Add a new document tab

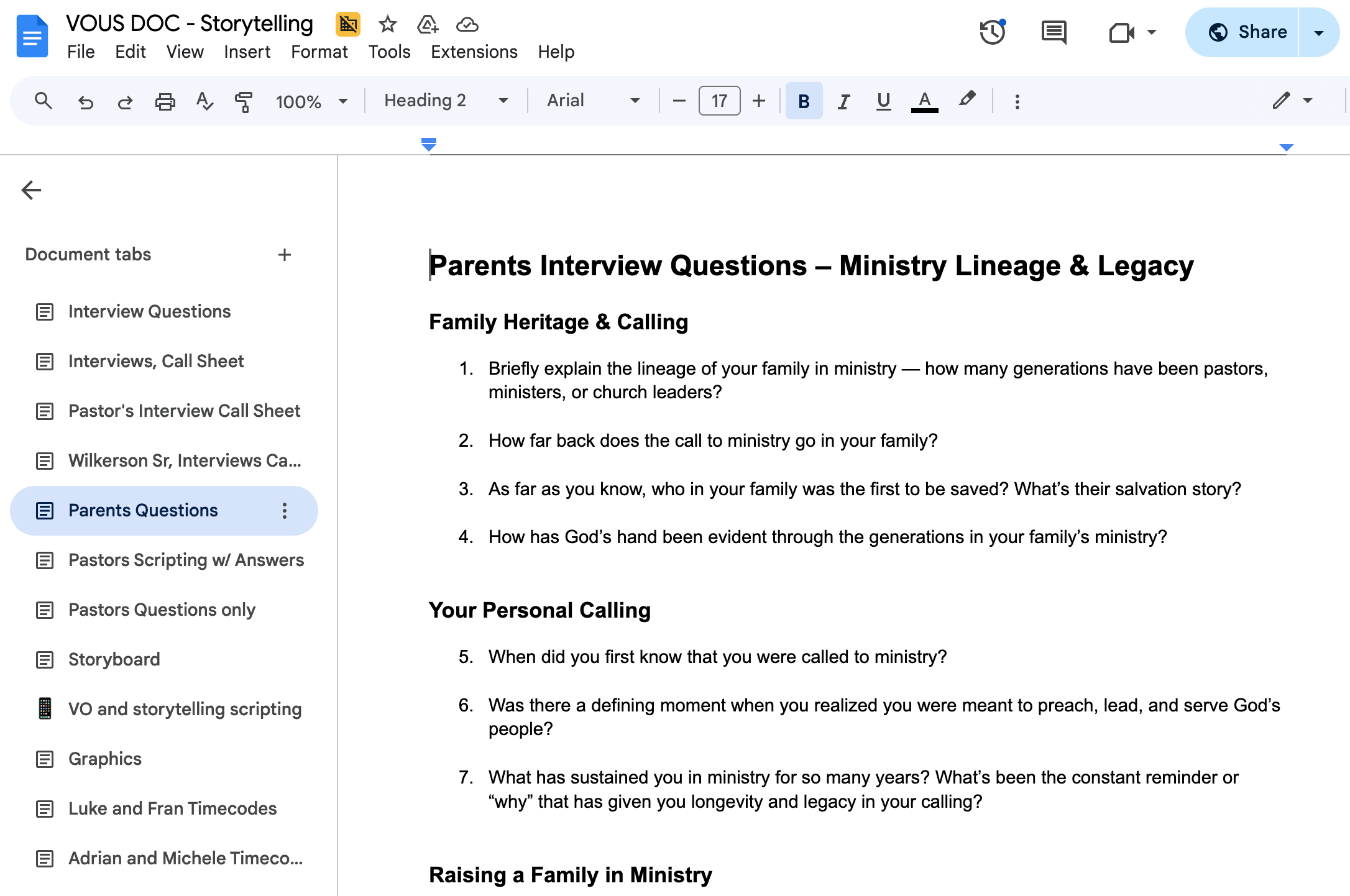pyautogui.click(x=285, y=255)
